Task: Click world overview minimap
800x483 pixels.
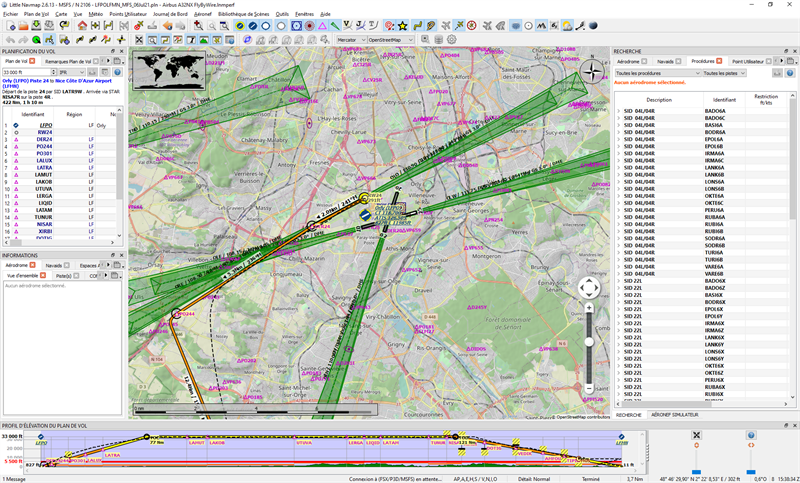Action: (169, 69)
